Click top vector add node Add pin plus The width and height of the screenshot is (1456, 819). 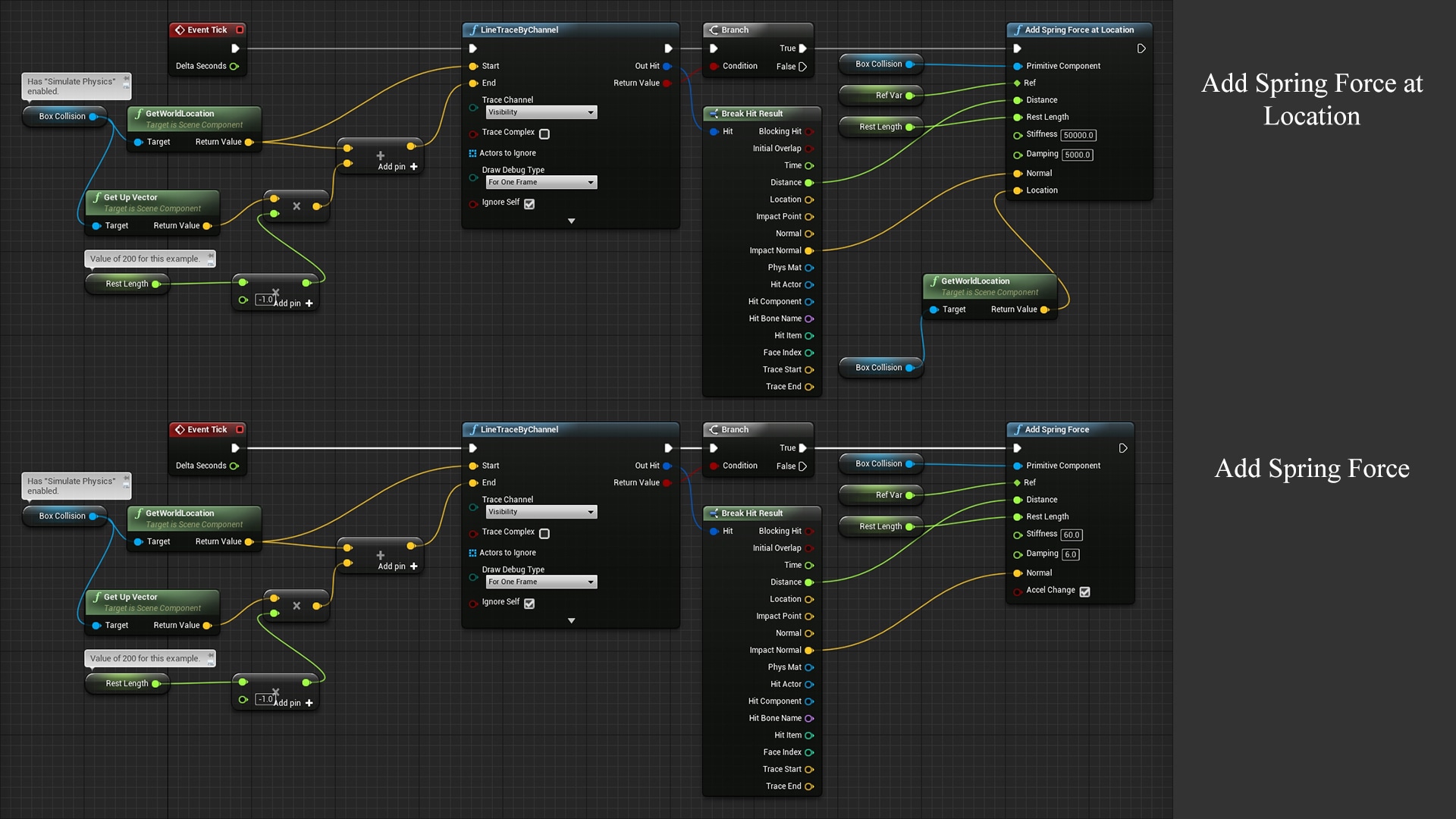[x=414, y=167]
